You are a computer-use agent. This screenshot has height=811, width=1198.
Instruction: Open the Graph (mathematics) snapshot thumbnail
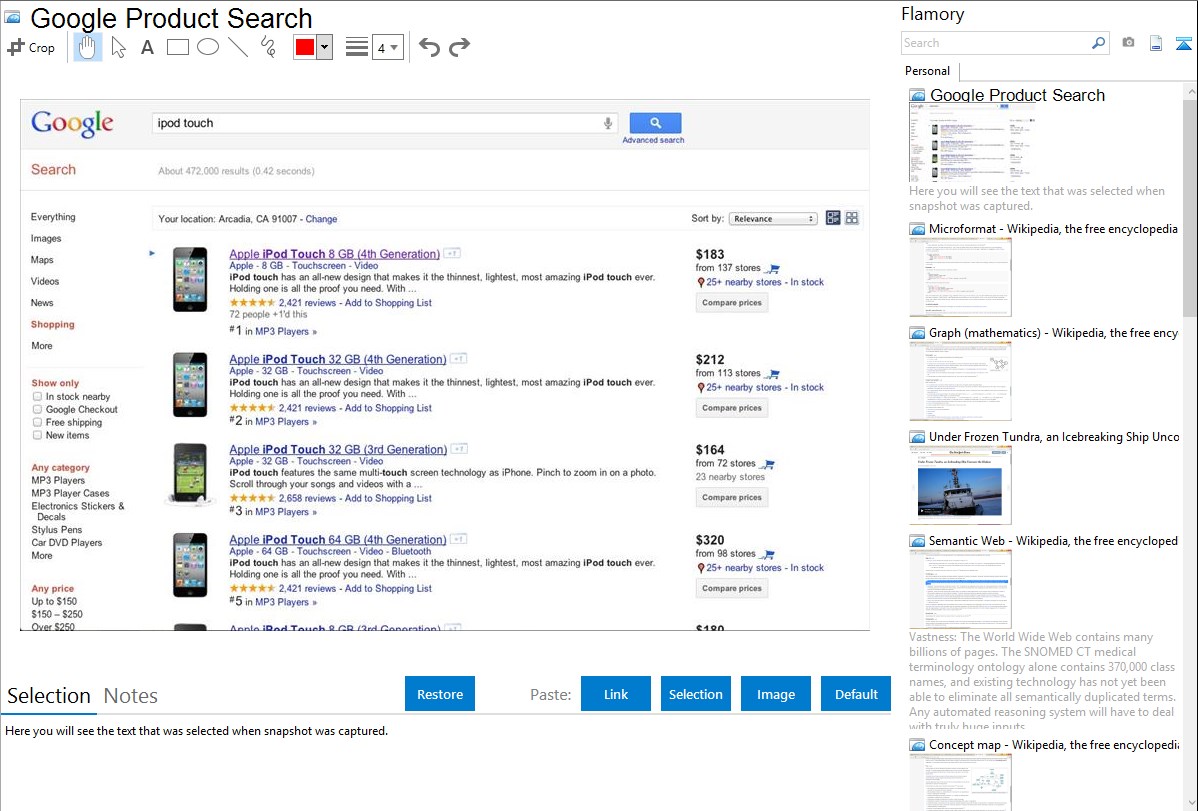click(x=960, y=381)
